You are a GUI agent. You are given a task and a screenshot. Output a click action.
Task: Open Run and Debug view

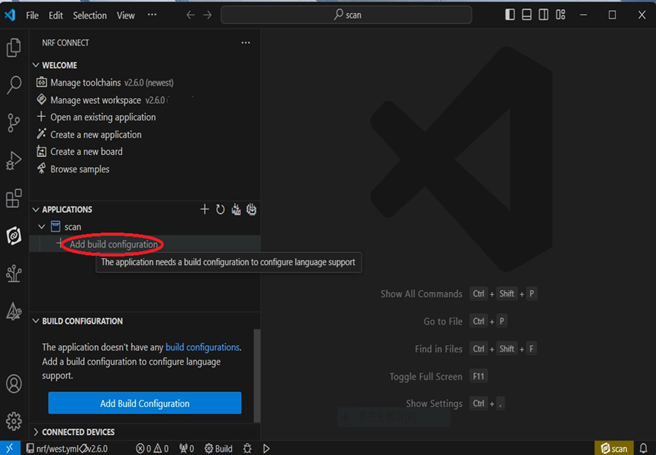[x=14, y=161]
